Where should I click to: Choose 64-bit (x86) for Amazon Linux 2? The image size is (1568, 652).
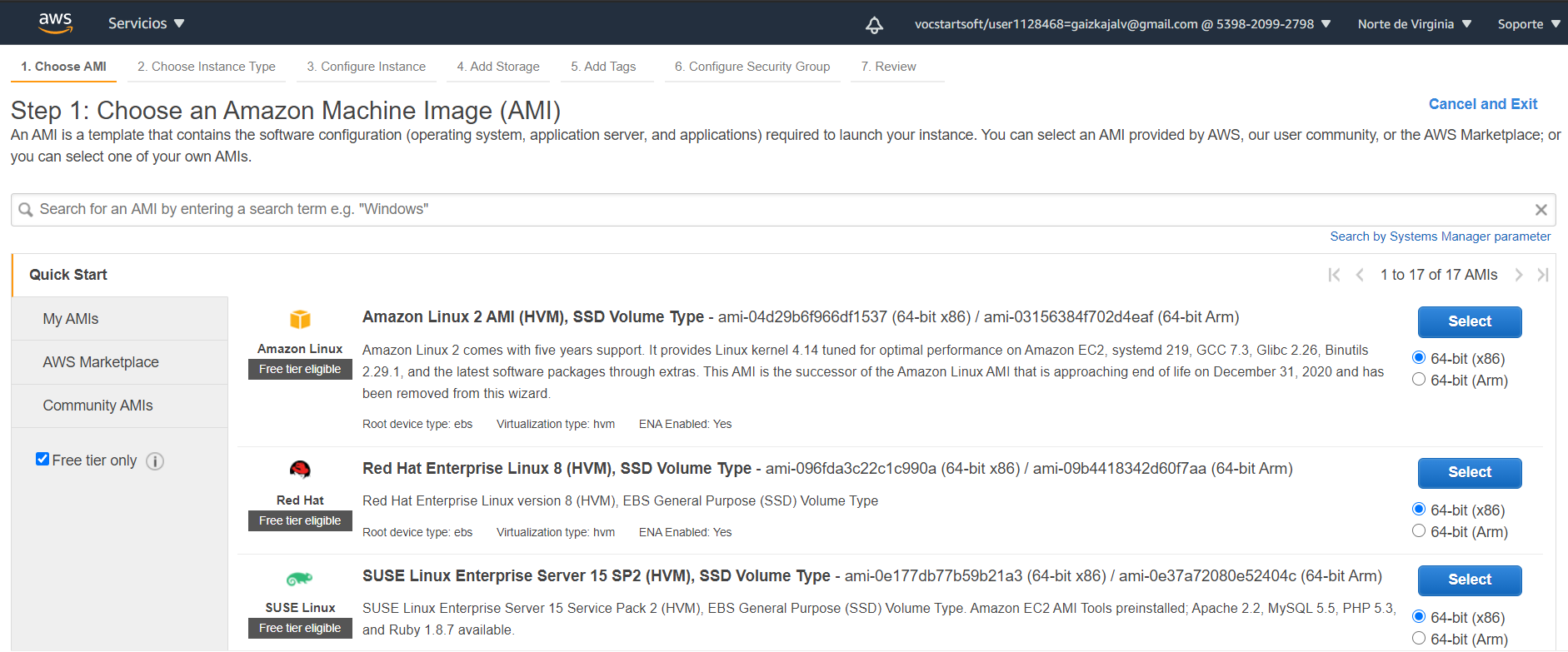click(1419, 358)
